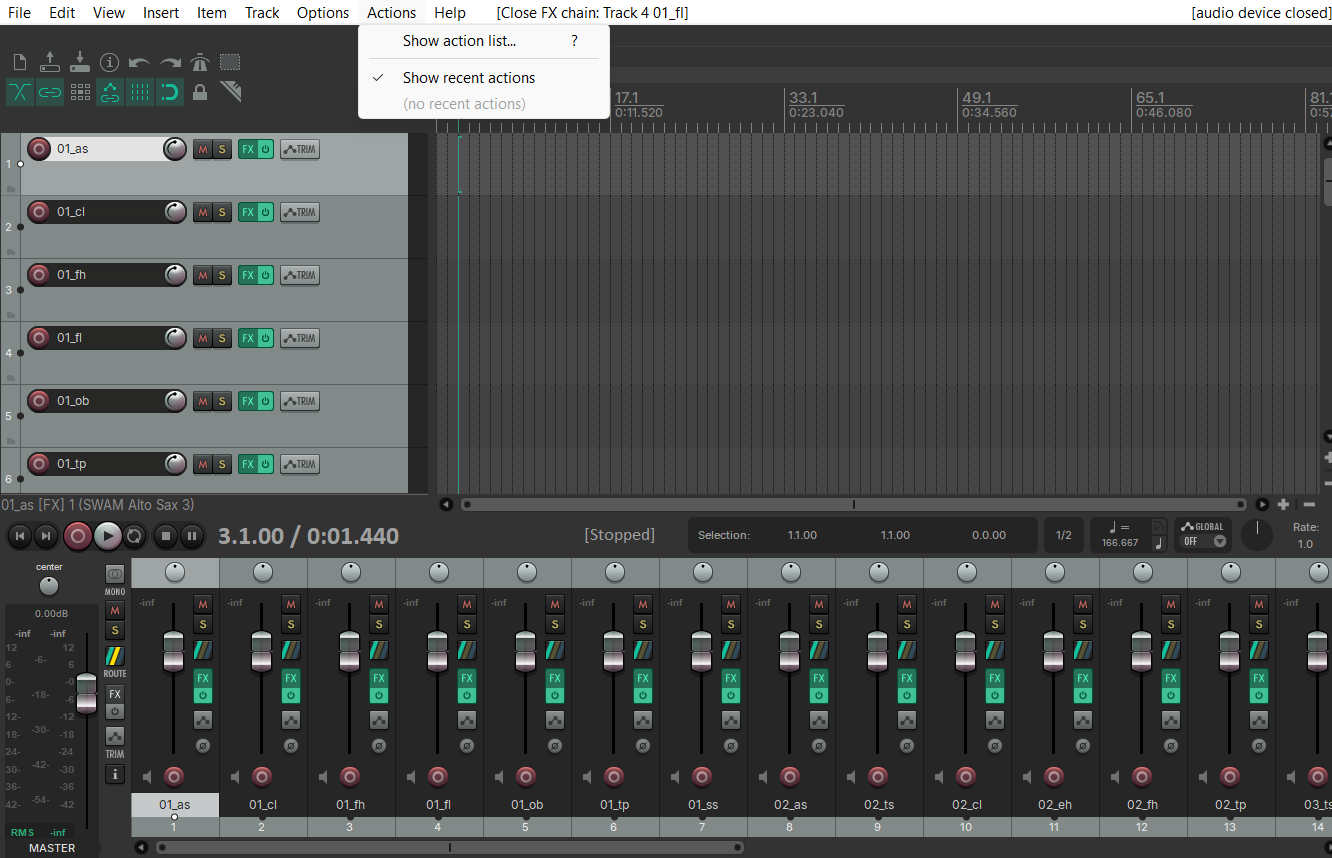Toggle grid lines icon in toolbar

140,92
